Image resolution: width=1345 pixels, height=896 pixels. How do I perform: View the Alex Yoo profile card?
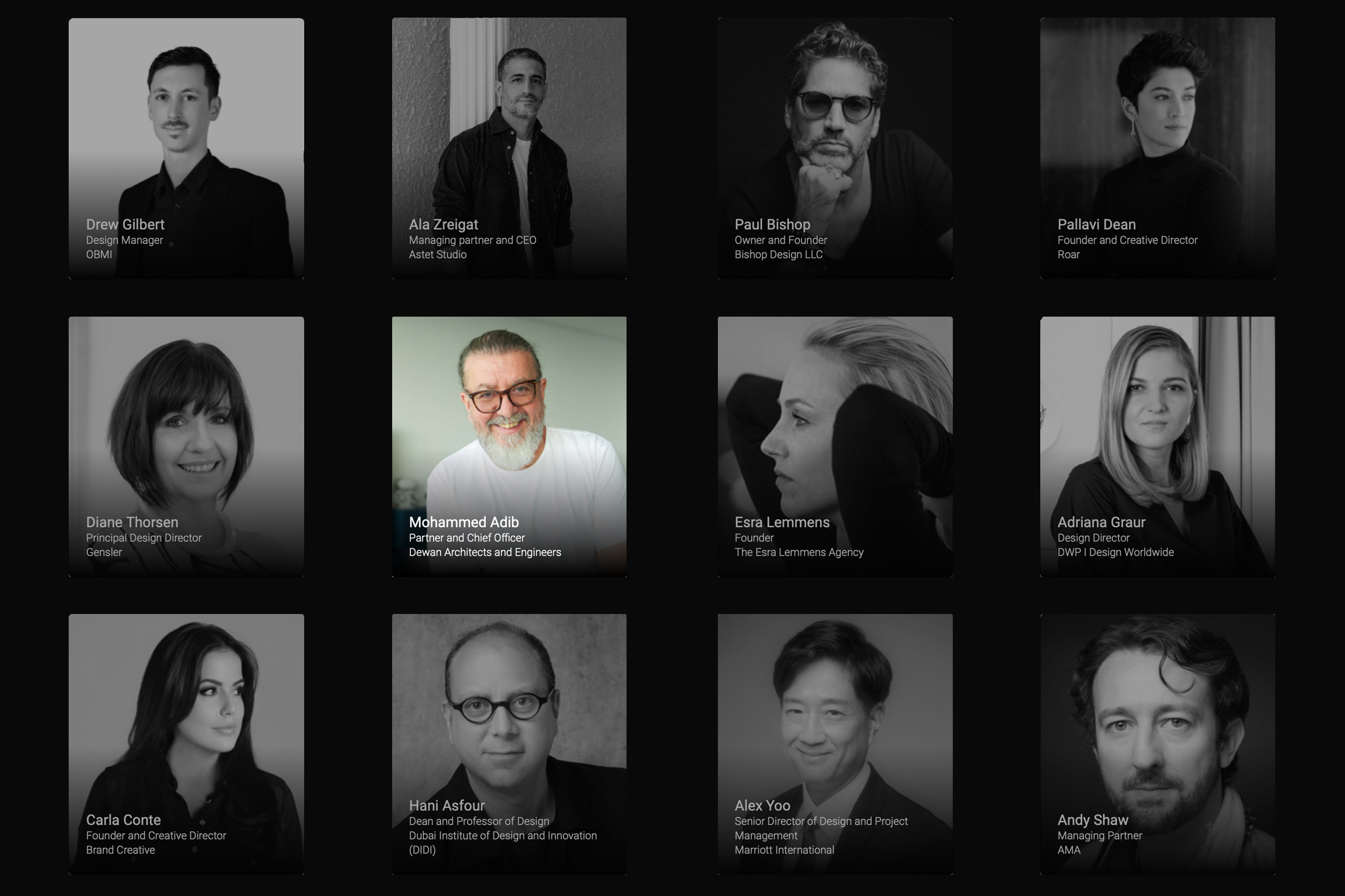click(835, 744)
